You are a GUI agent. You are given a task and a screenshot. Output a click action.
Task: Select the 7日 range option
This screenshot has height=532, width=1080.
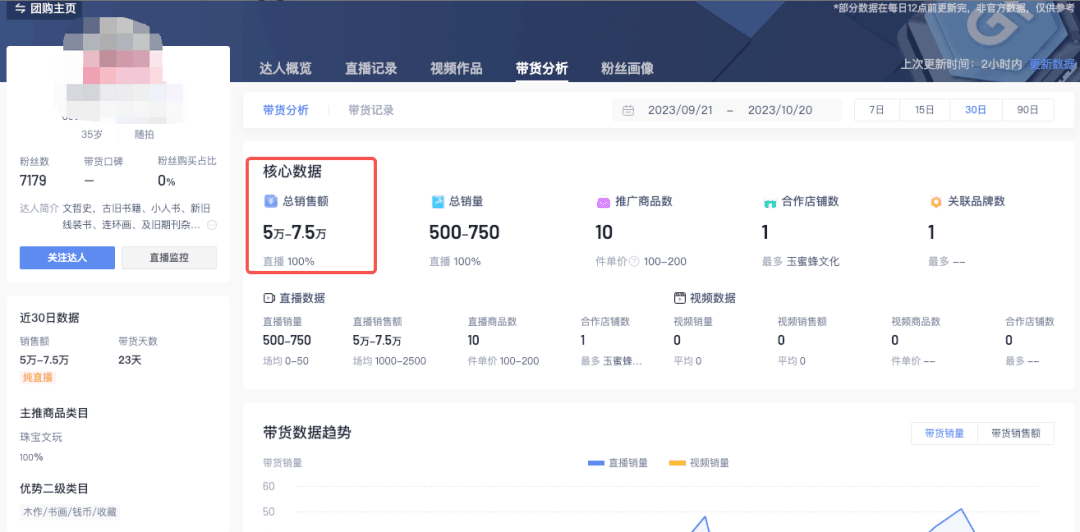click(876, 110)
